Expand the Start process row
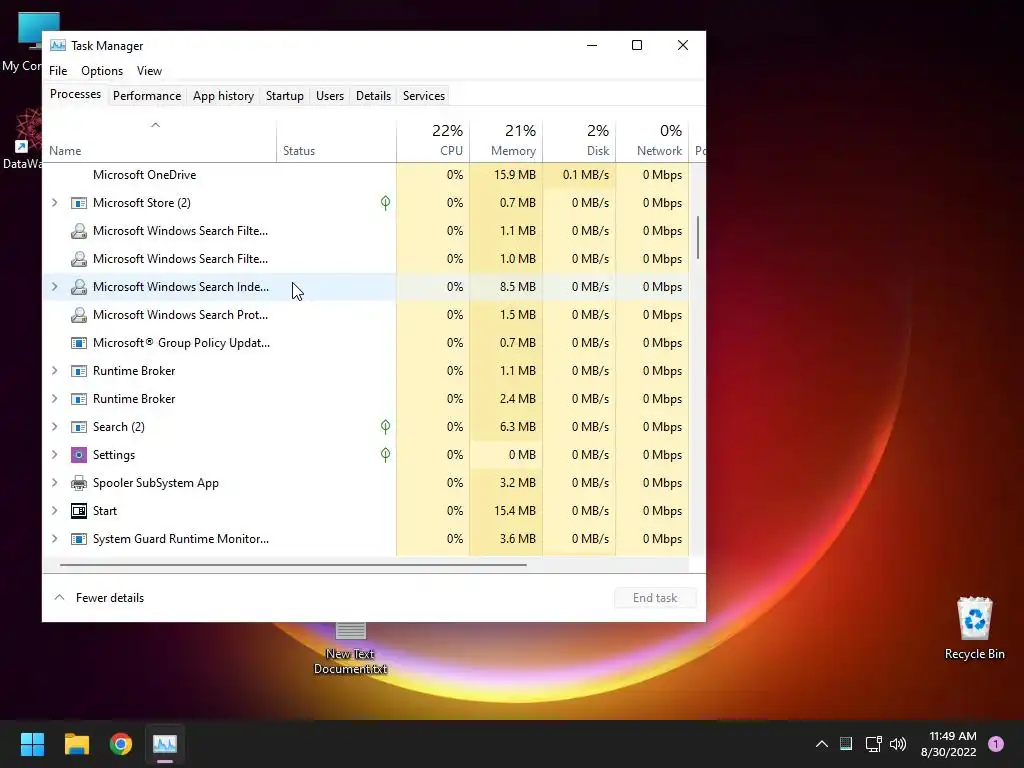 coord(55,511)
